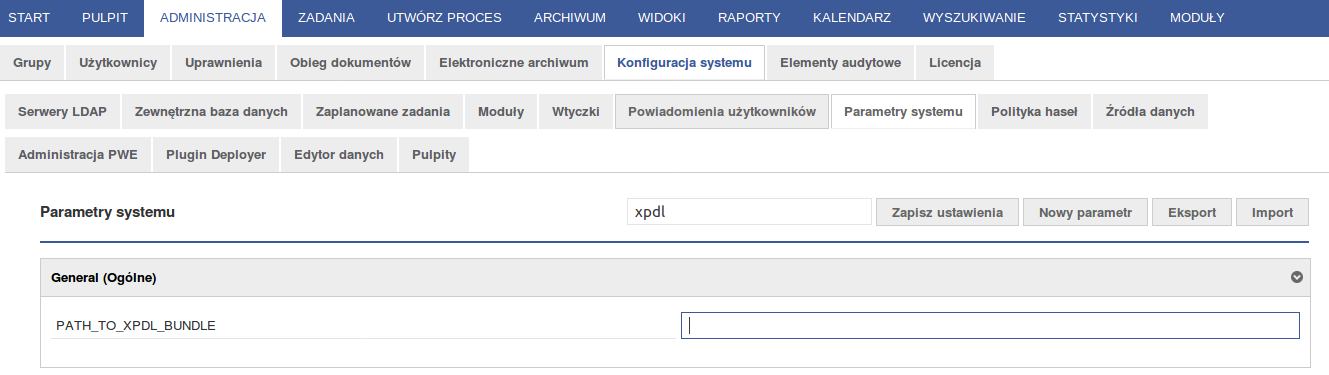
Task: Switch to the Użytkownicy tab
Action: click(x=118, y=62)
